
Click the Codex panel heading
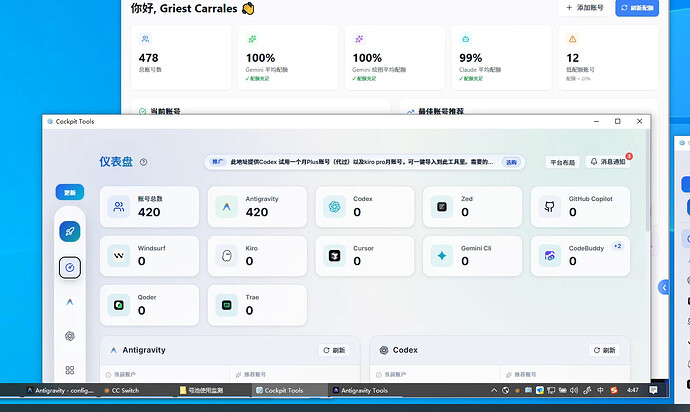405,350
